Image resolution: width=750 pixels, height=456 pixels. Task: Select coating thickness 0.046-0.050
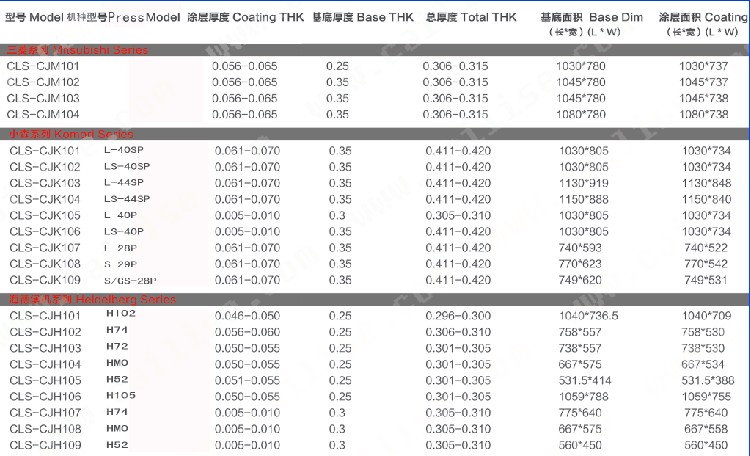click(247, 316)
